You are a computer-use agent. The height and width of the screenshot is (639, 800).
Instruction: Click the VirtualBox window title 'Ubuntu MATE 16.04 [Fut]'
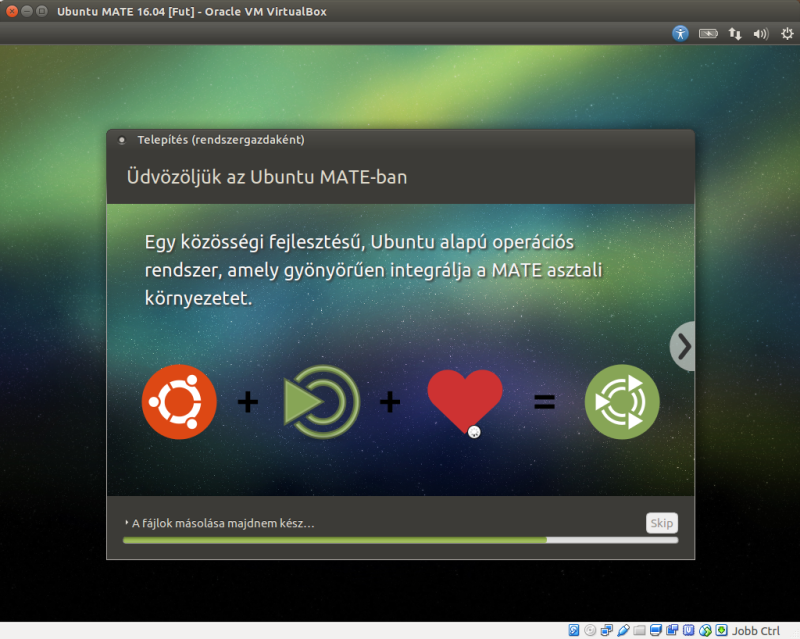click(126, 11)
